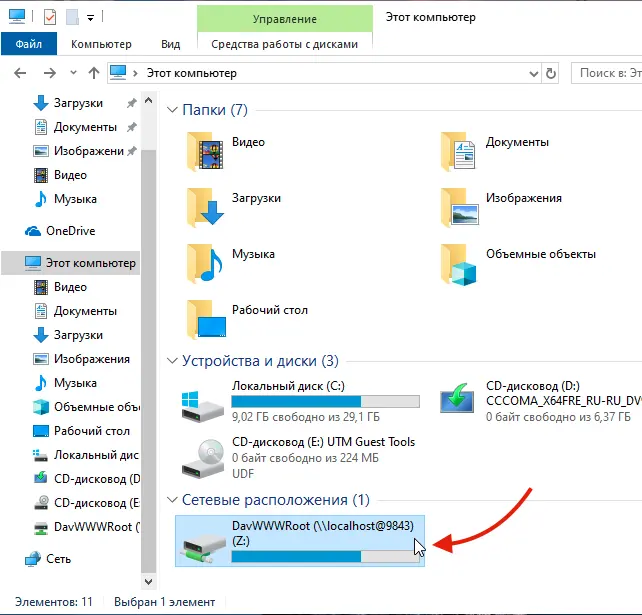Open pinned Загрузки in quick access
Screen dimensions: 642x615
[78, 103]
